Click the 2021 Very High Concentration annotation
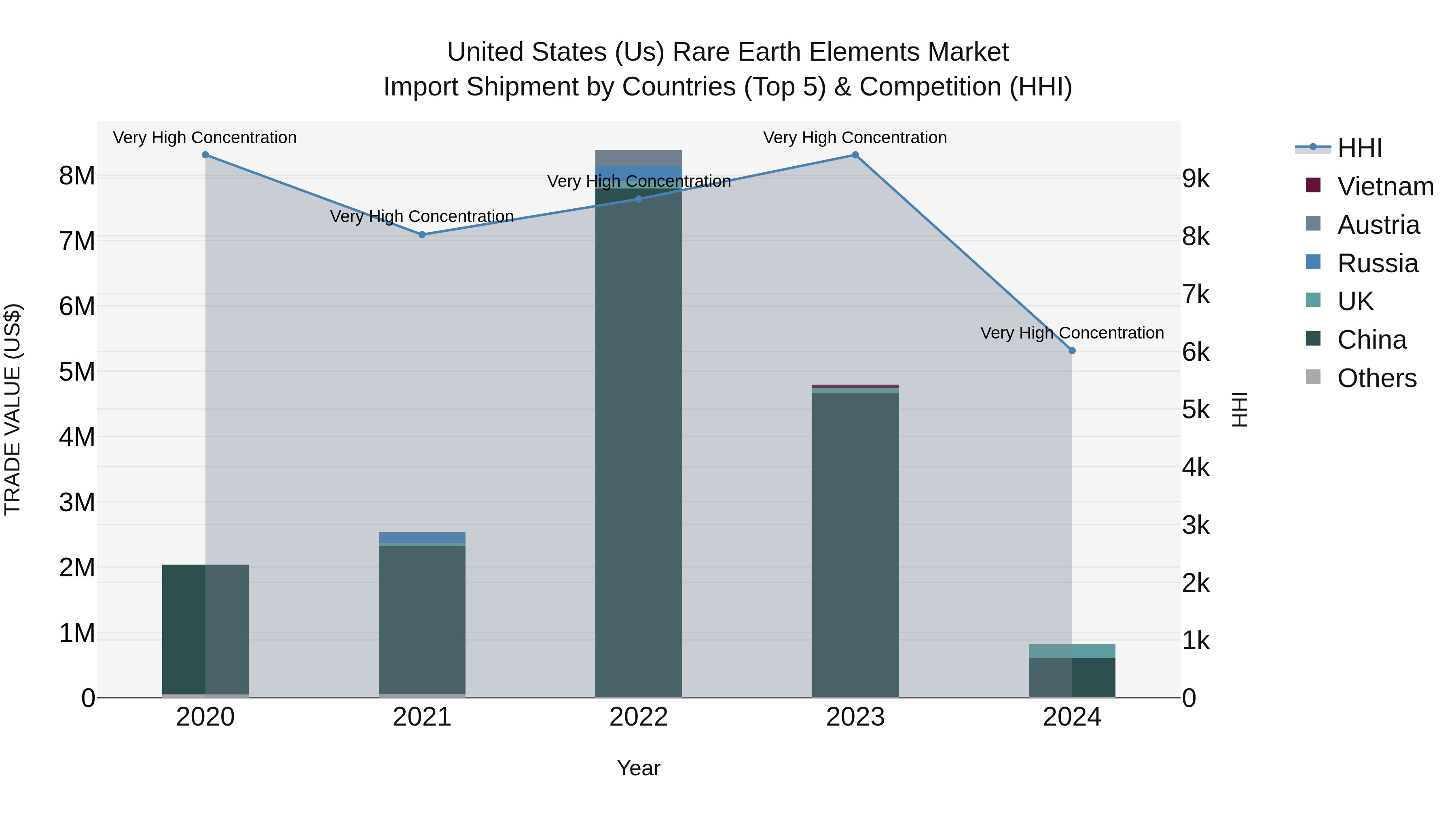 422,216
